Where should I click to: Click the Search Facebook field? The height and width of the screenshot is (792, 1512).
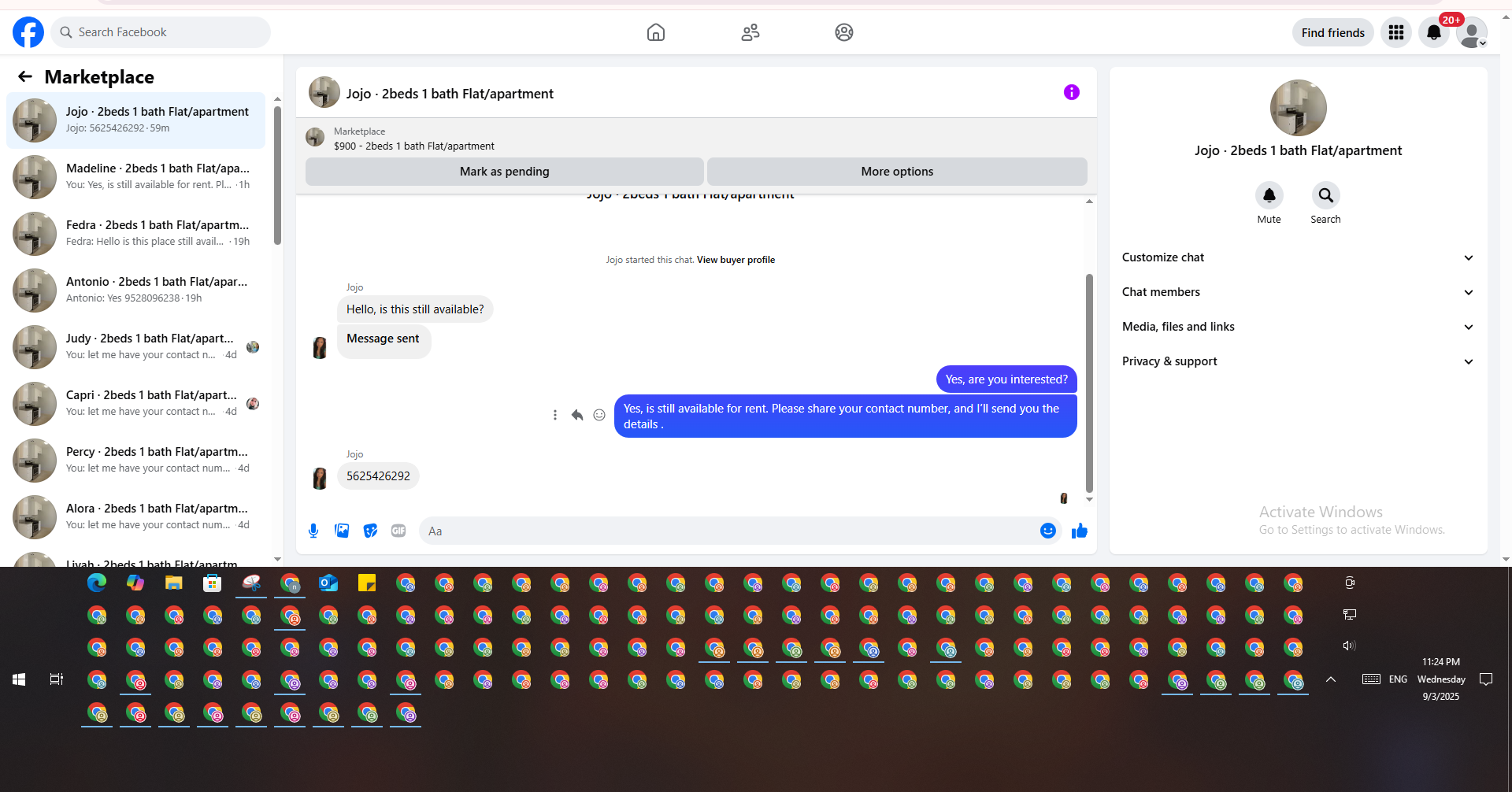[x=161, y=32]
